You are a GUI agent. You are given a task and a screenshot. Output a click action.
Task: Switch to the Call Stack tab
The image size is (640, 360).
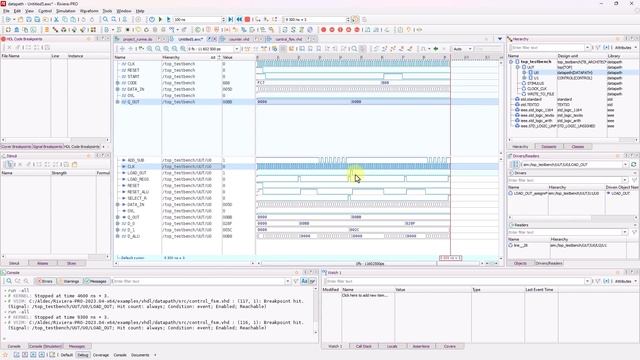click(363, 347)
